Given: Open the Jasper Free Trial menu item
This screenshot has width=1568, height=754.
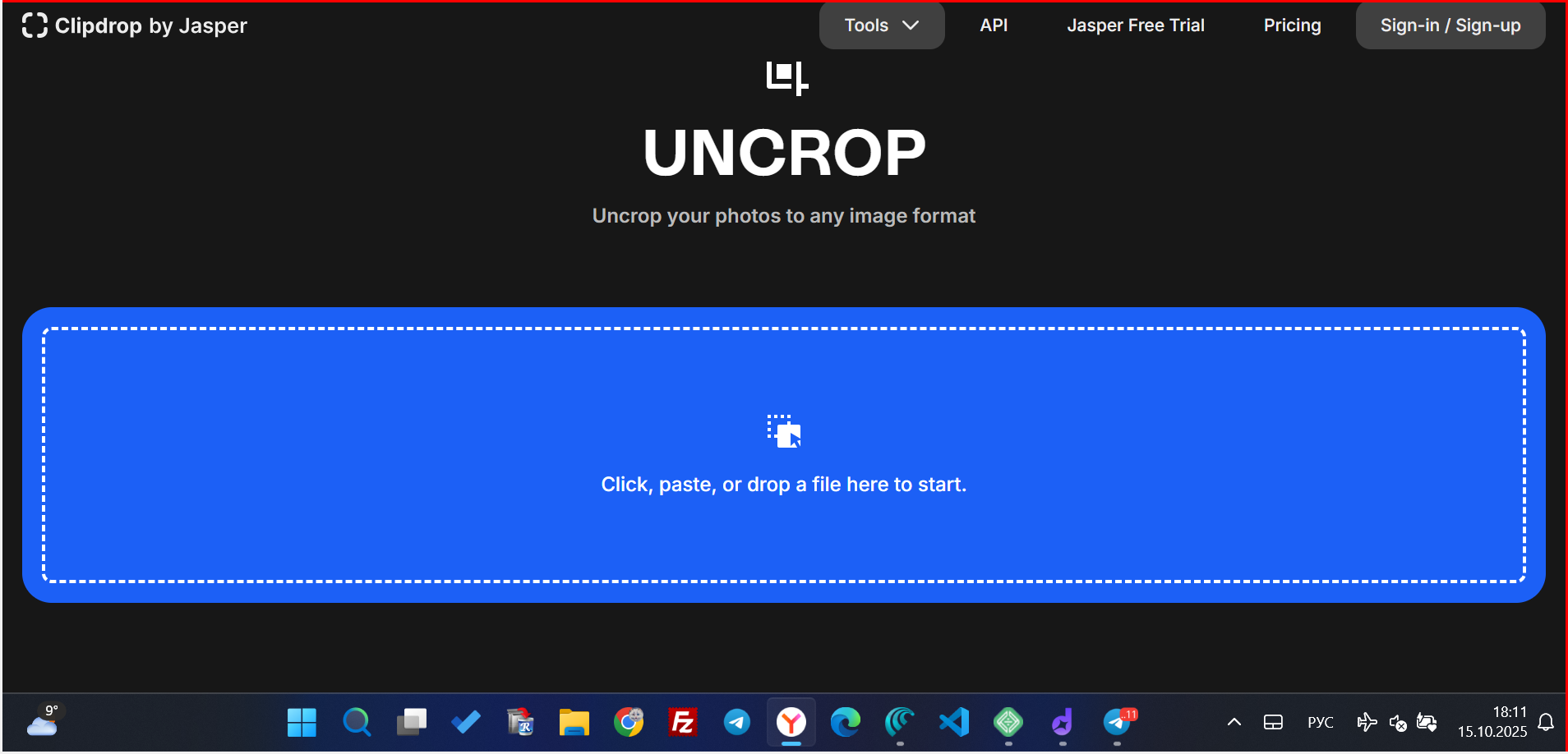Looking at the screenshot, I should [1136, 25].
